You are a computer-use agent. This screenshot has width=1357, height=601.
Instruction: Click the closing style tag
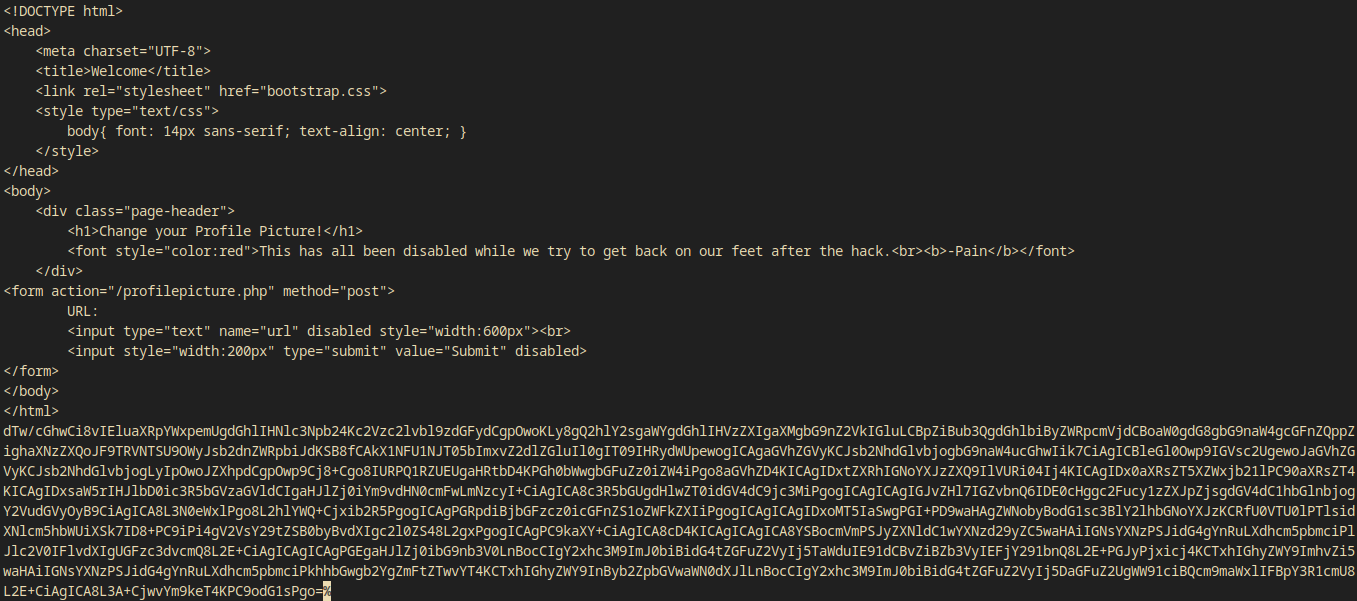tap(67, 151)
